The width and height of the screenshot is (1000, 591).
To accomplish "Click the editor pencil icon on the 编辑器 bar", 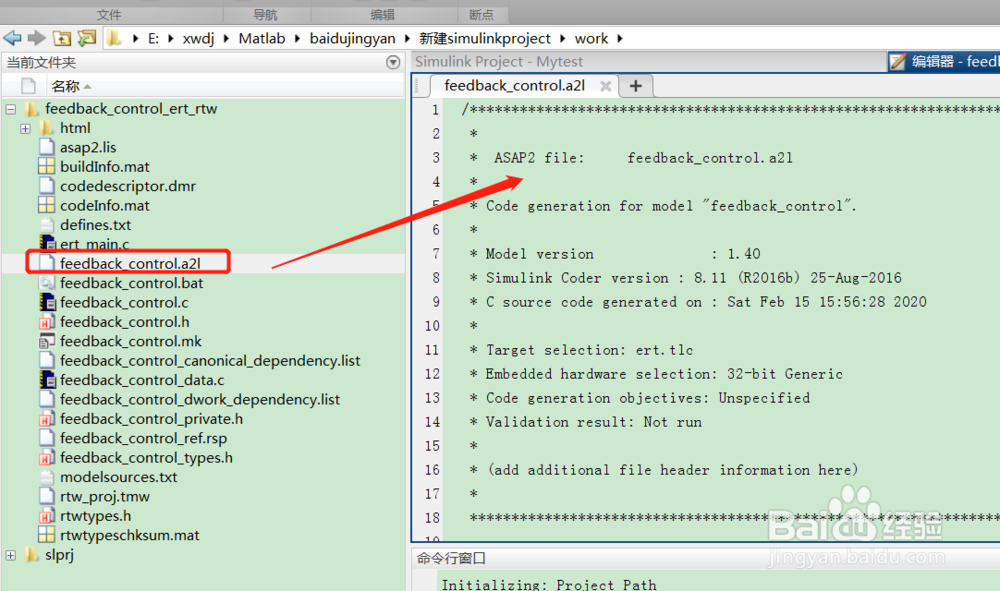I will pos(896,61).
